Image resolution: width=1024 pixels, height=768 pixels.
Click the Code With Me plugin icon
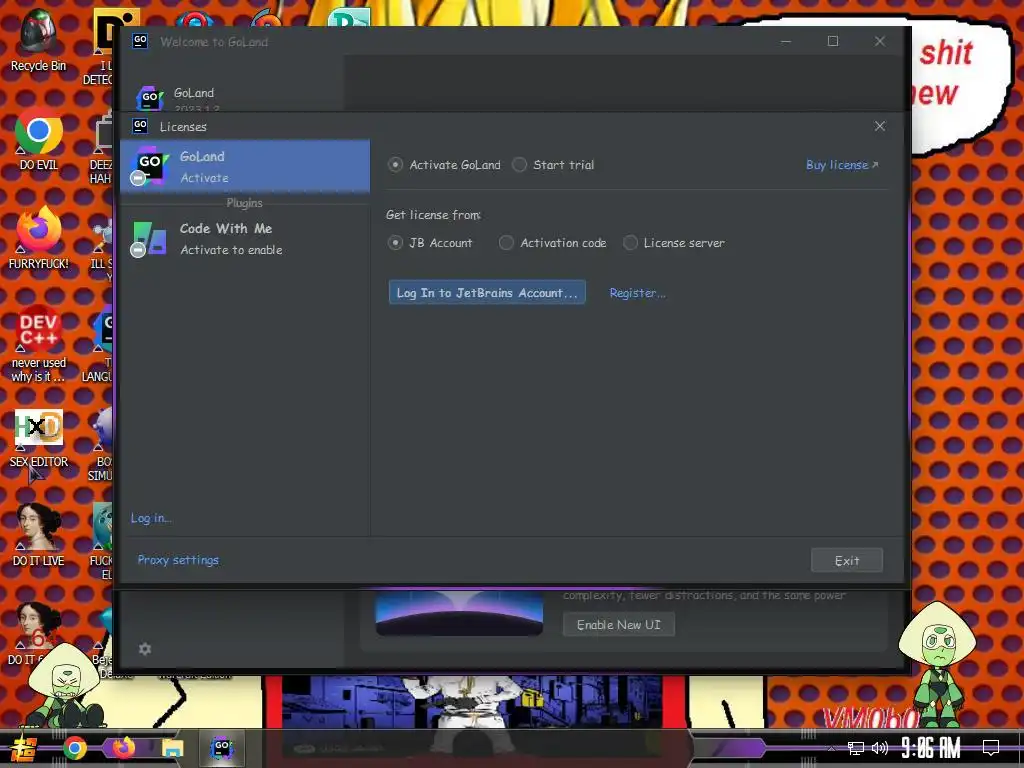[x=149, y=238]
